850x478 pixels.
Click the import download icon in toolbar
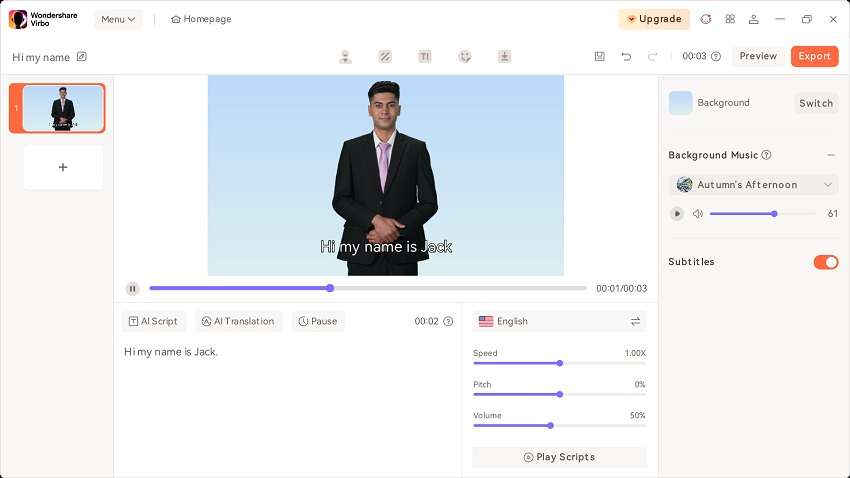pyautogui.click(x=504, y=56)
